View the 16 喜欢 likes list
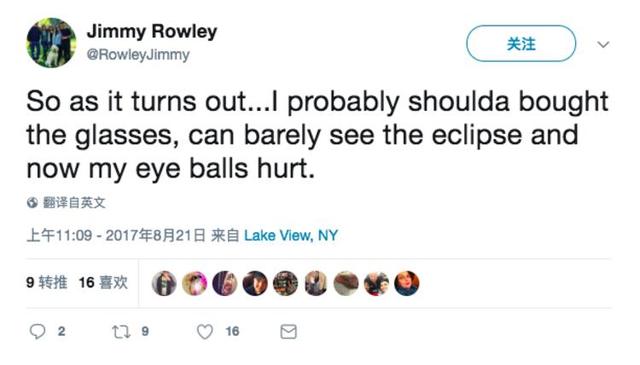The image size is (640, 365). 103,283
